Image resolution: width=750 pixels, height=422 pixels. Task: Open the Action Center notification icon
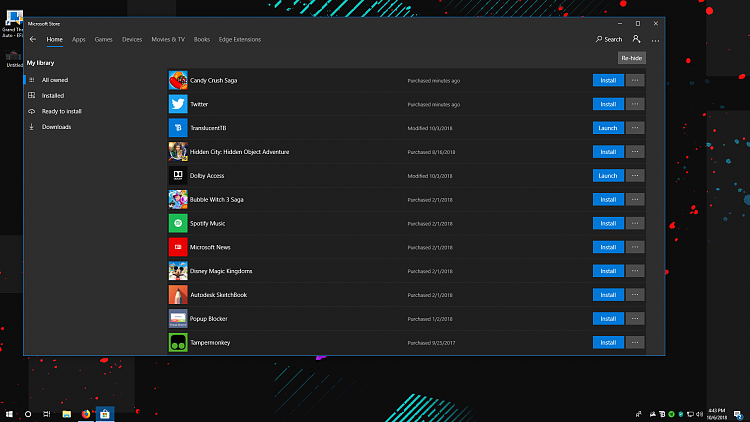pos(738,414)
